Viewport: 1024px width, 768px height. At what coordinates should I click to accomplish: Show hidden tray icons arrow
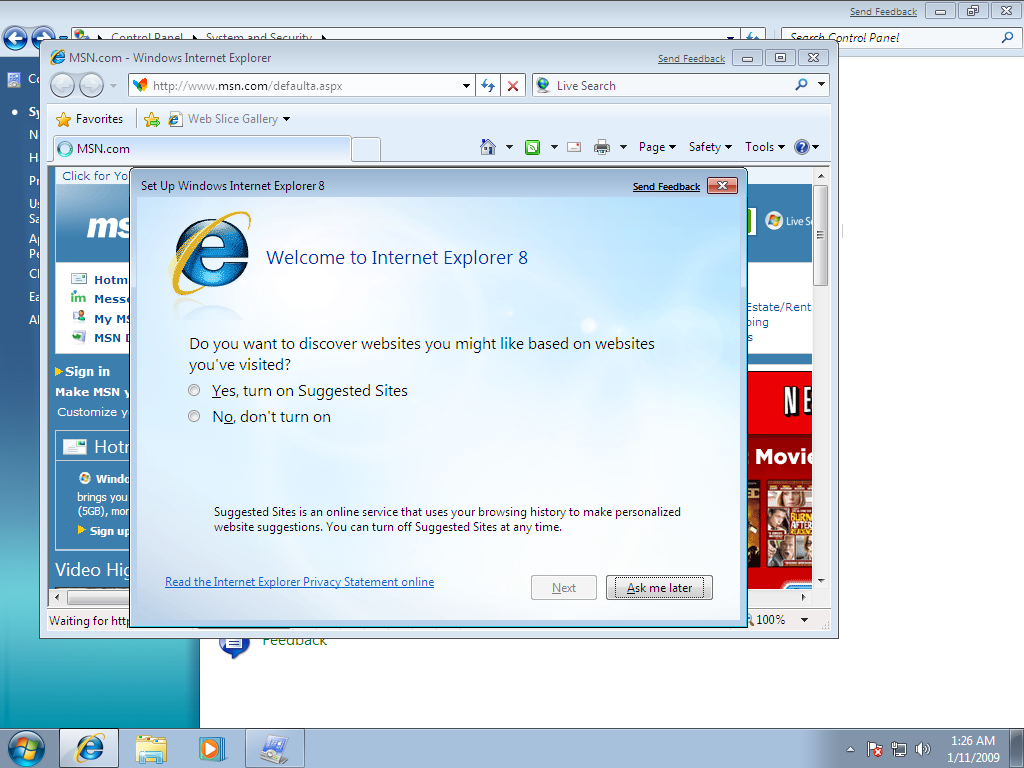coord(850,749)
